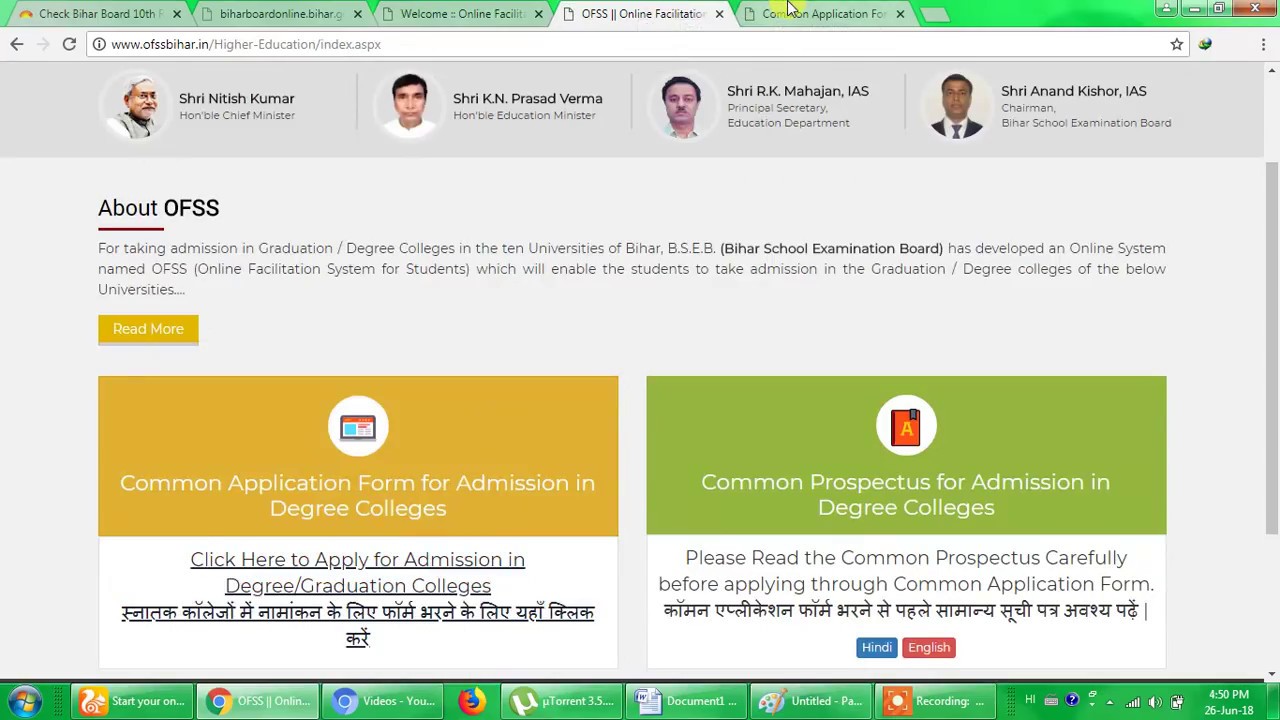Click Shri R.K. Mahajan photo
The height and width of the screenshot is (720, 1280).
click(683, 105)
